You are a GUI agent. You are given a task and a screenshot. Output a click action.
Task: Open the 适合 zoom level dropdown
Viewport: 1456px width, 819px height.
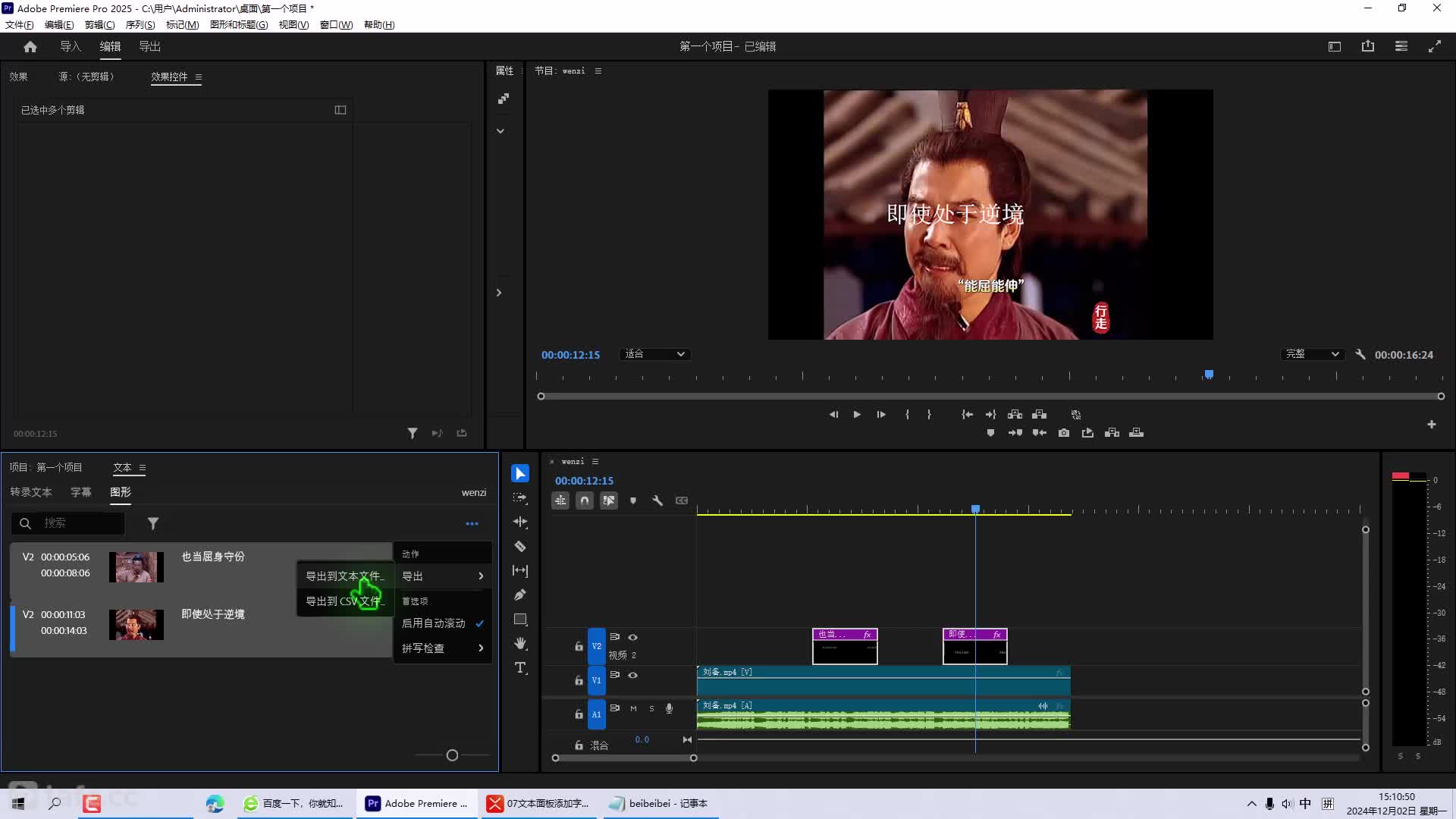pyautogui.click(x=654, y=355)
